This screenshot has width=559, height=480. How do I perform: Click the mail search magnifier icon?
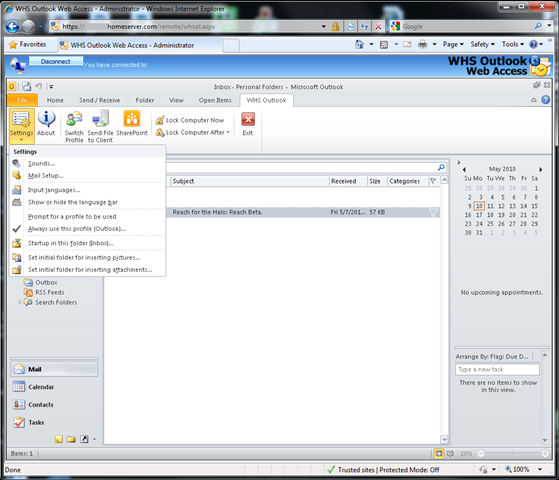click(441, 167)
